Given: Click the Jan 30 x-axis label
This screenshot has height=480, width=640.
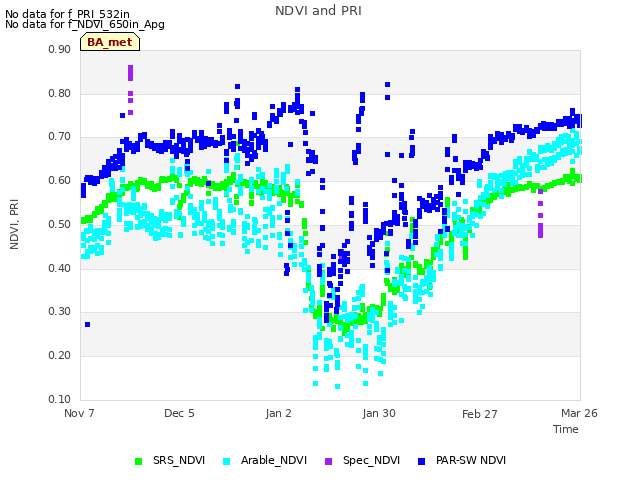Looking at the screenshot, I should (x=379, y=413).
